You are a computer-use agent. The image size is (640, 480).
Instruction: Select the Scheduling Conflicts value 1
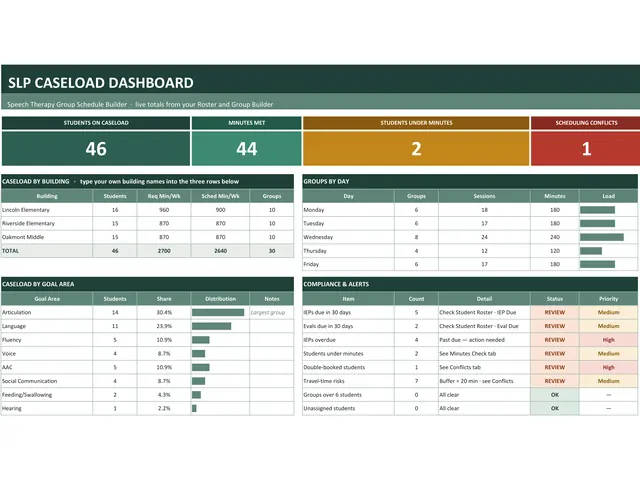586,149
